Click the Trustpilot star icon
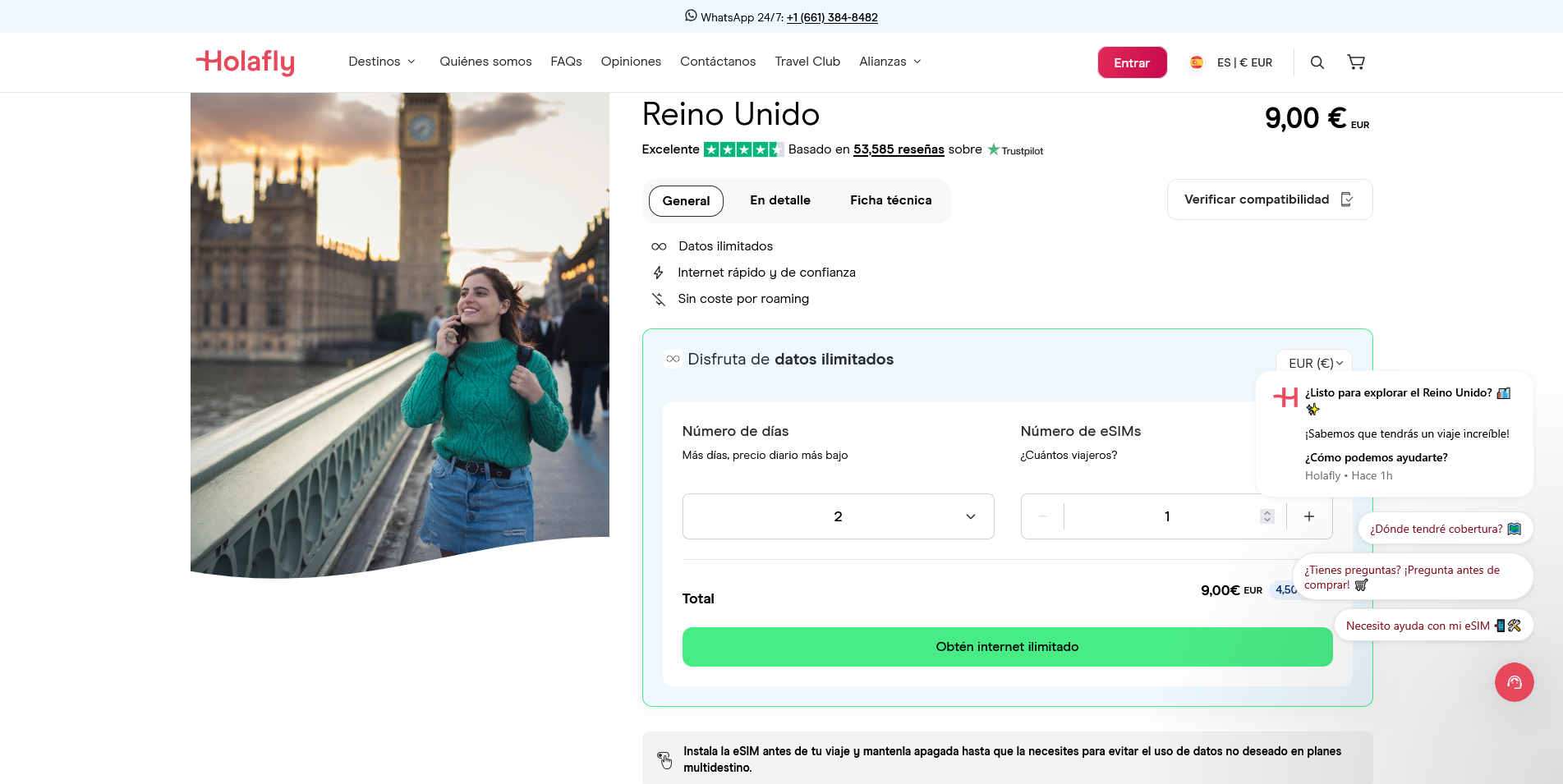Screen dimensions: 1563x784 tap(994, 149)
